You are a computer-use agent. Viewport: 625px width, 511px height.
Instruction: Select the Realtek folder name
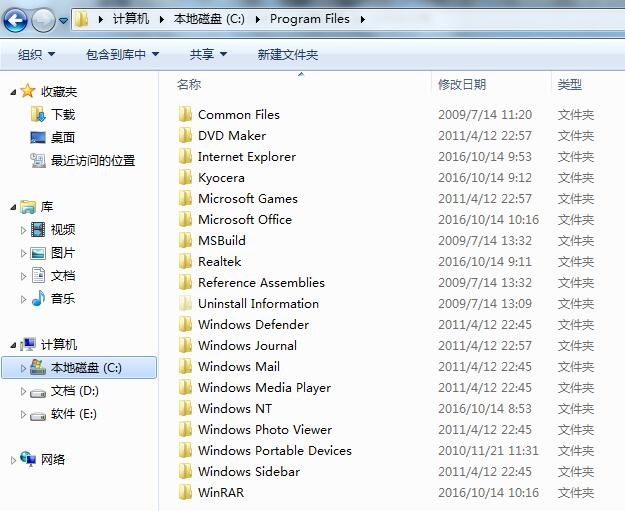pyautogui.click(x=220, y=261)
